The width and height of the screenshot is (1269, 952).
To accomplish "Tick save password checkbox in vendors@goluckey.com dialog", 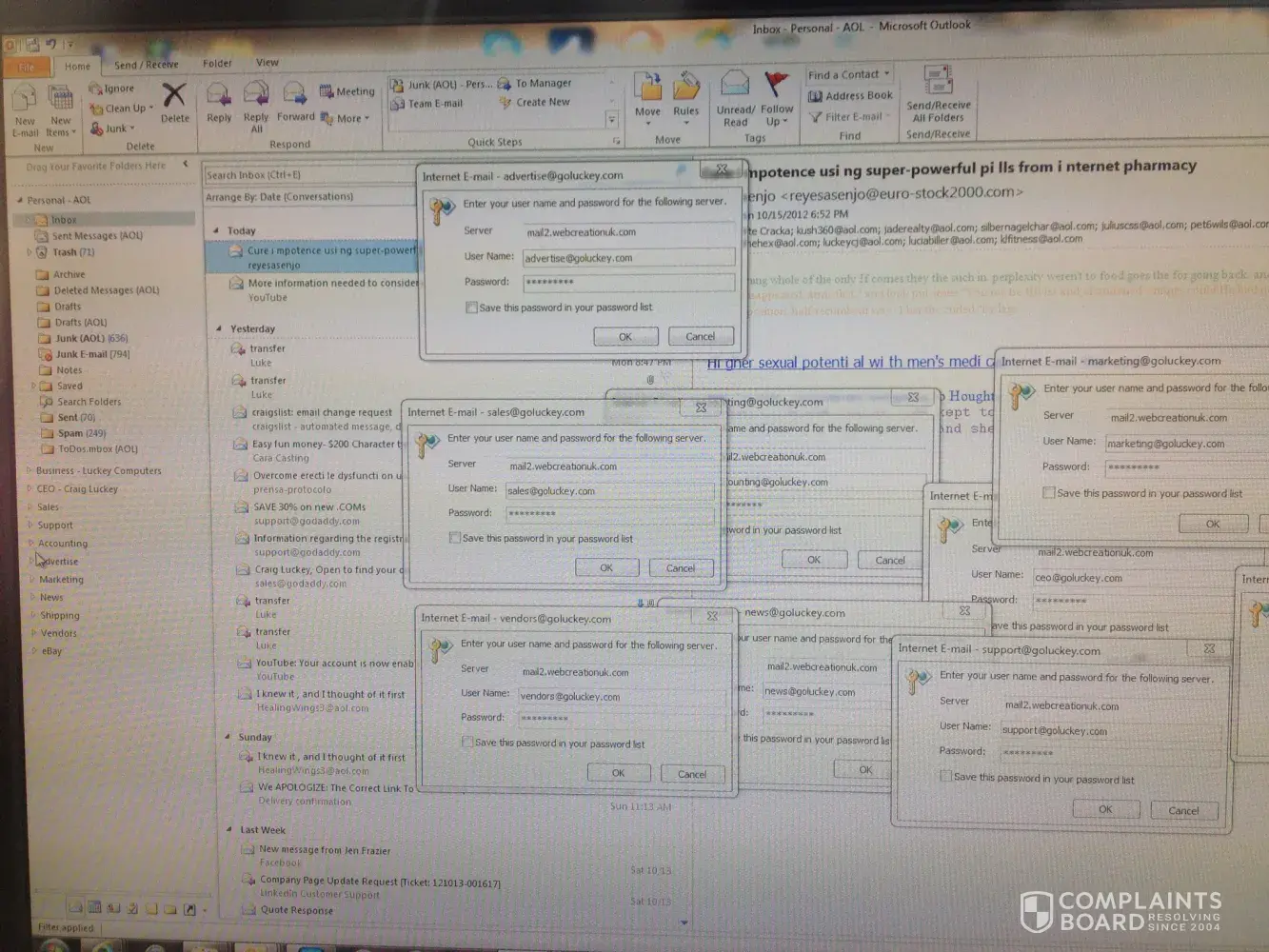I will (467, 743).
